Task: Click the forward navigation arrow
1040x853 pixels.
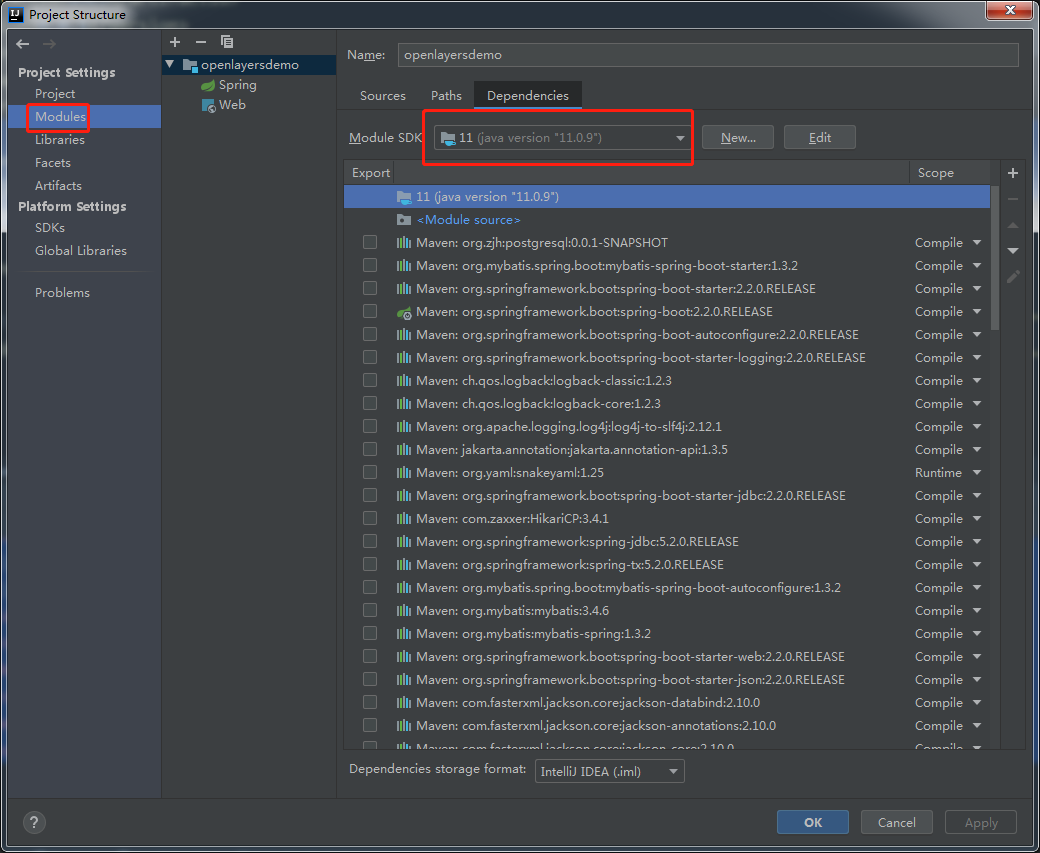Action: (x=49, y=44)
